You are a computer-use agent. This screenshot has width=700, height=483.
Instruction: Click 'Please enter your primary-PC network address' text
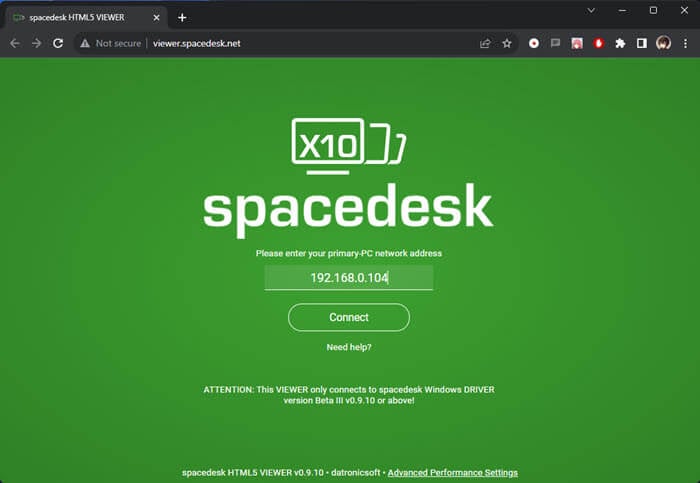349,253
